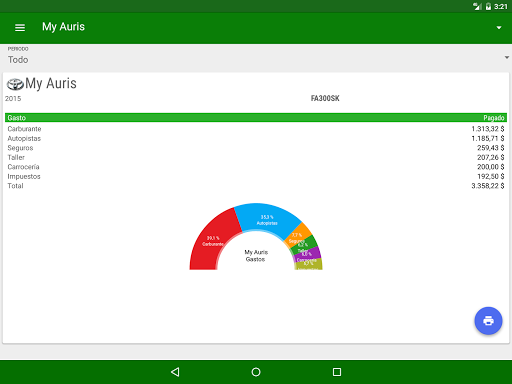This screenshot has height=384, width=512.
Task: Select the olive Impuestos chart segment
Action: tap(309, 264)
